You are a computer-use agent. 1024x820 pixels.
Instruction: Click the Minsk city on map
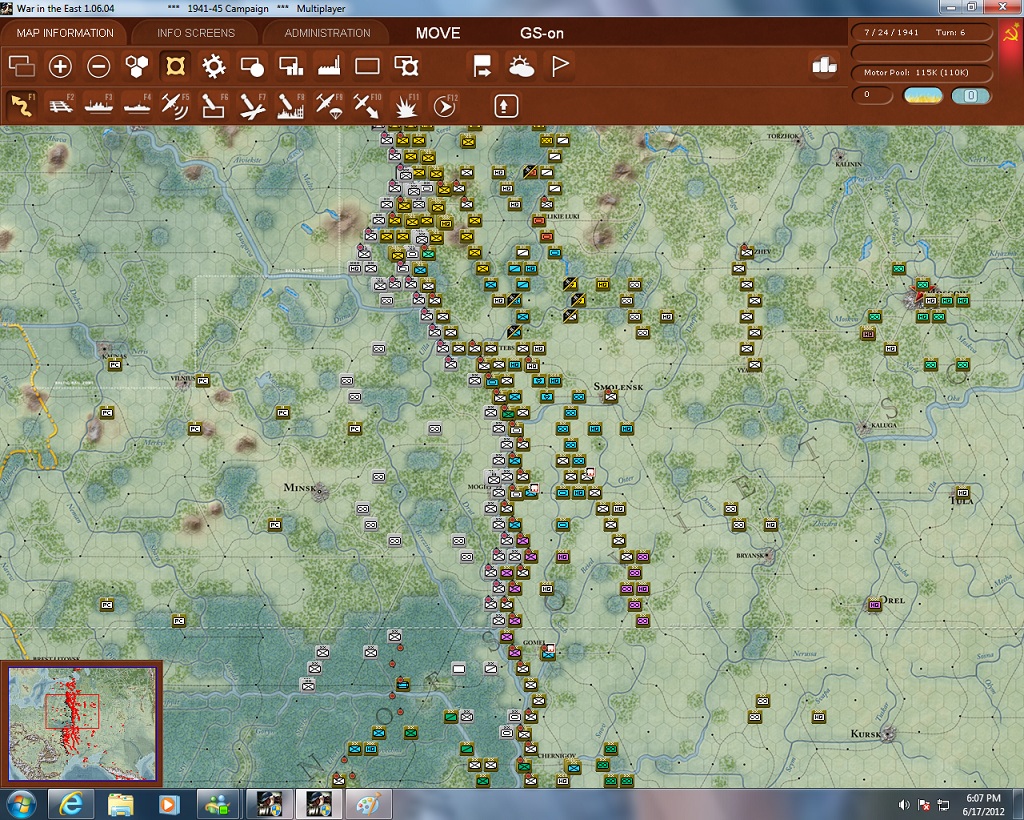click(319, 491)
